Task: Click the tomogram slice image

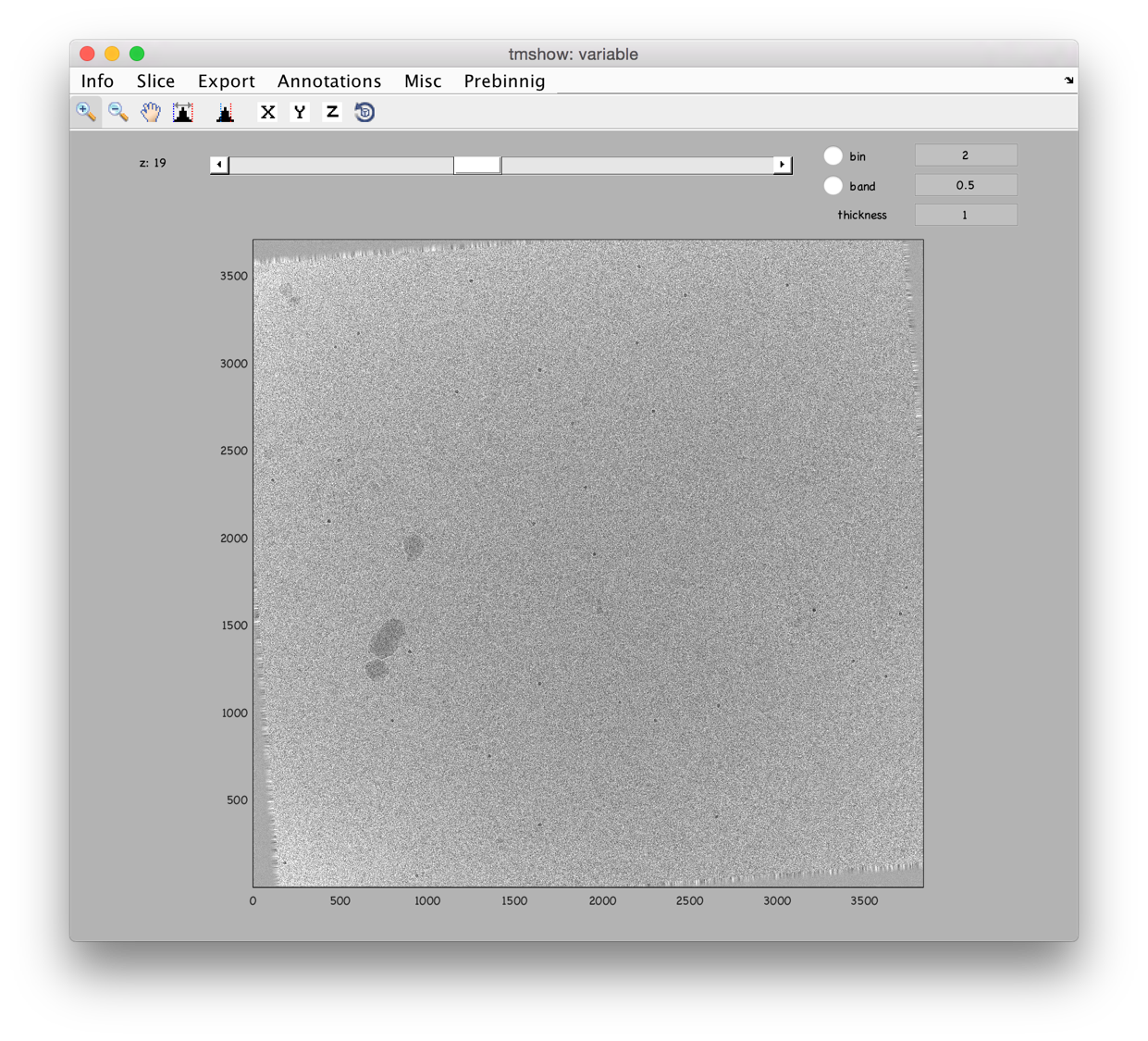Action: pyautogui.click(x=588, y=564)
